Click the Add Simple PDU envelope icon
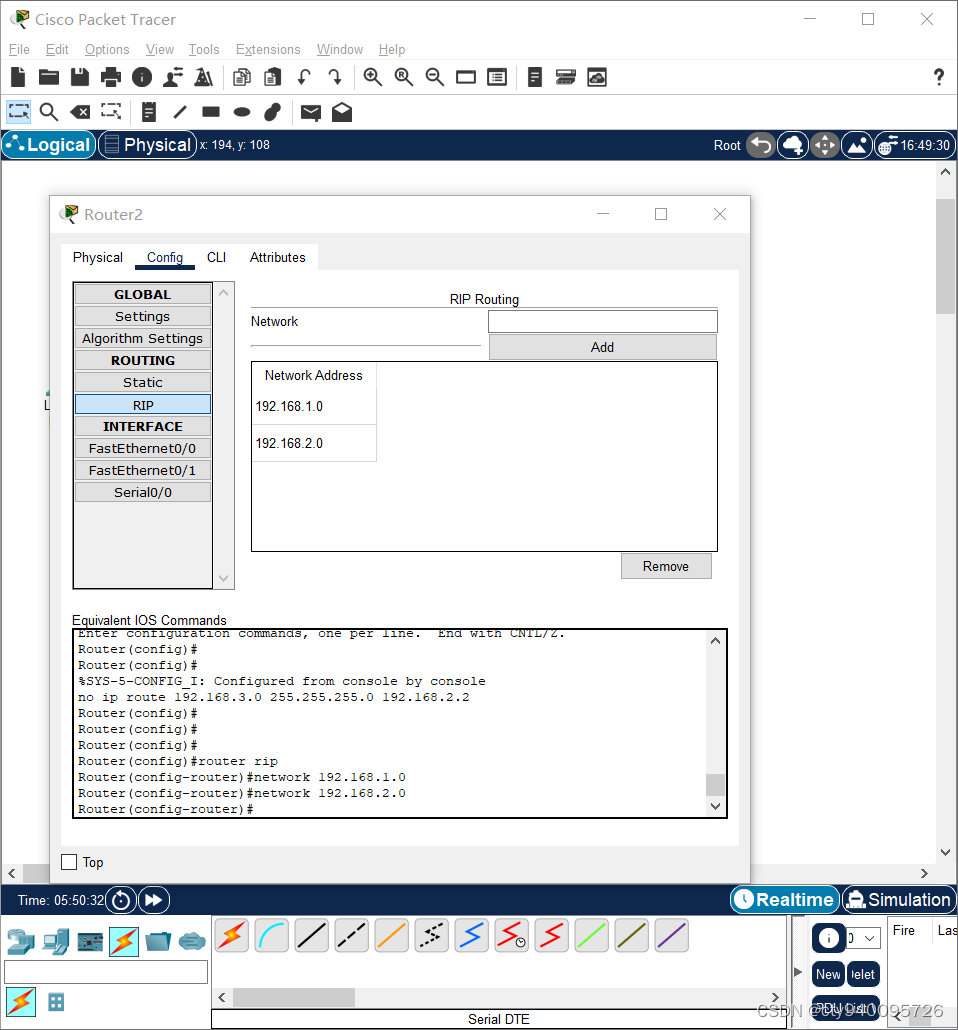This screenshot has height=1030, width=958. point(311,113)
